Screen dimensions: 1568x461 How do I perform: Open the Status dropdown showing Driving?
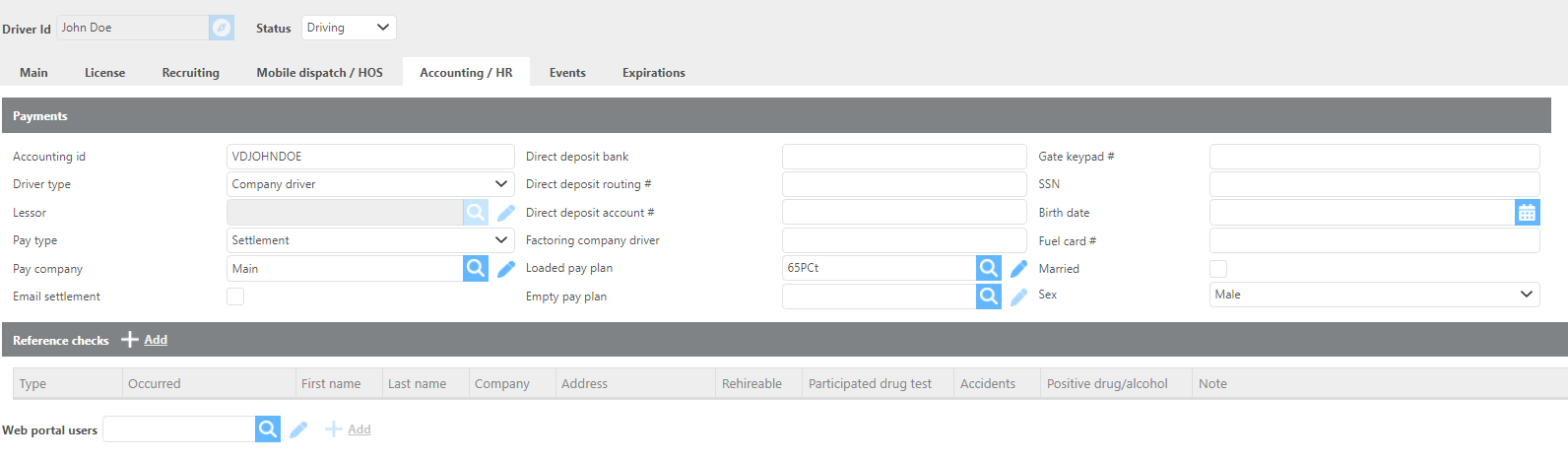348,28
